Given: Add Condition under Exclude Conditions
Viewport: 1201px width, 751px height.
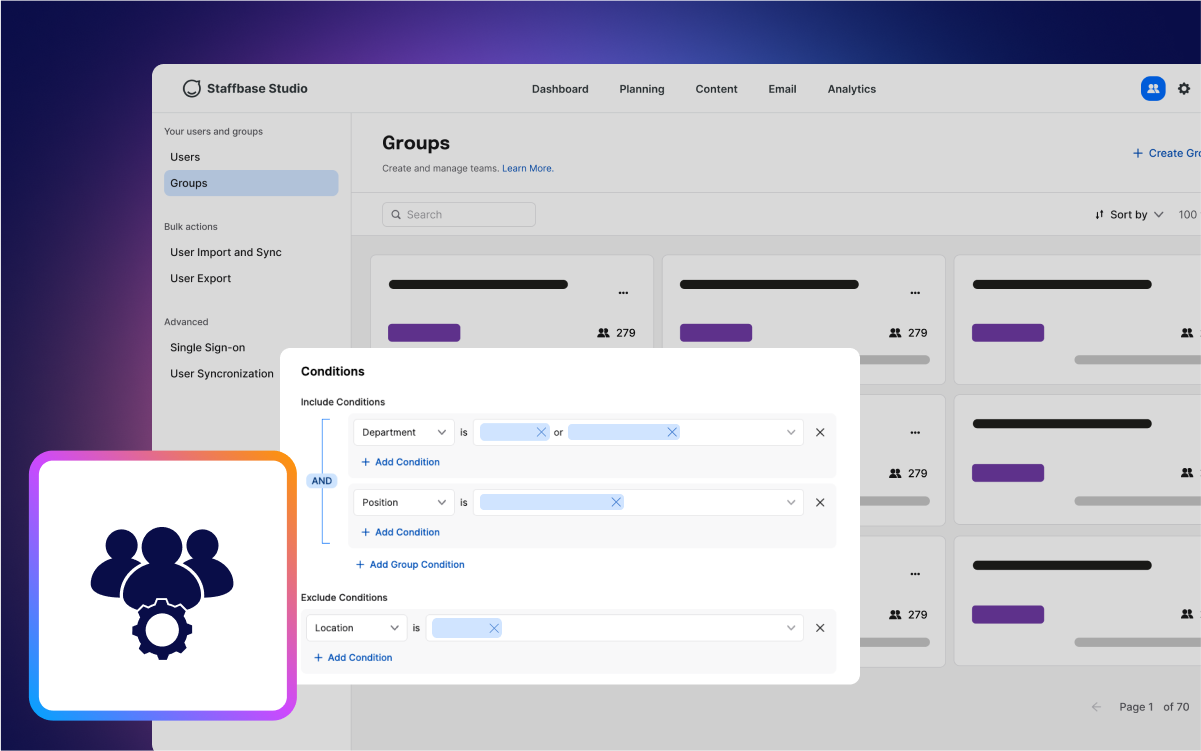Looking at the screenshot, I should pyautogui.click(x=353, y=658).
